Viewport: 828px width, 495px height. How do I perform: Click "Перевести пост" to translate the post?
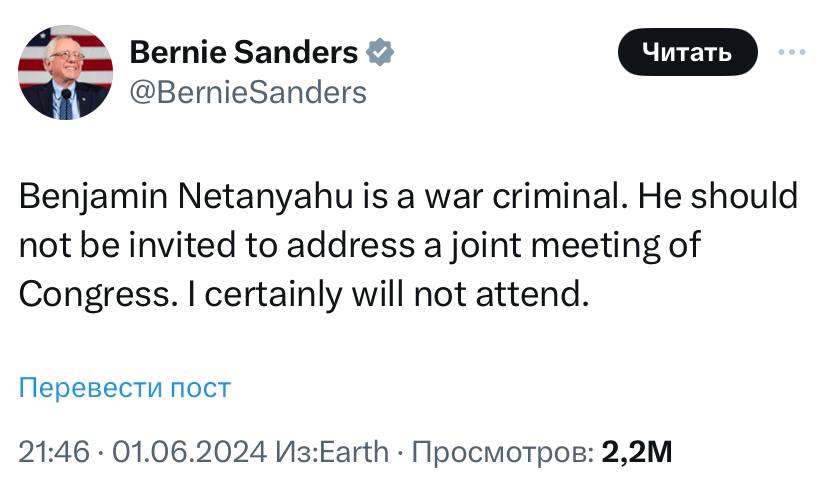click(x=125, y=387)
